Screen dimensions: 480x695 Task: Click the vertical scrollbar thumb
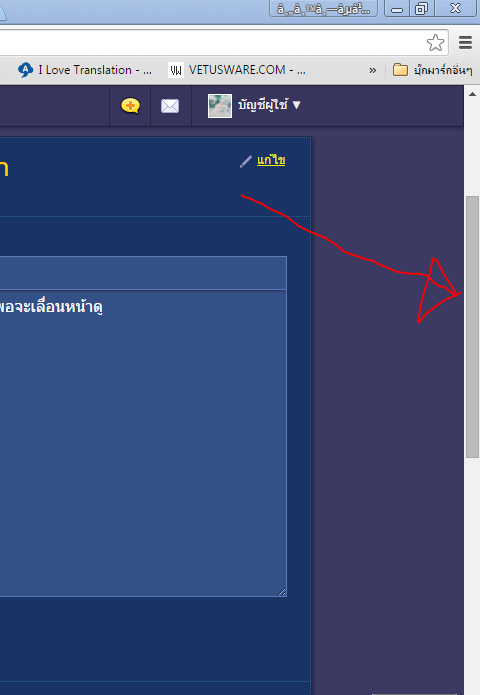[x=472, y=327]
